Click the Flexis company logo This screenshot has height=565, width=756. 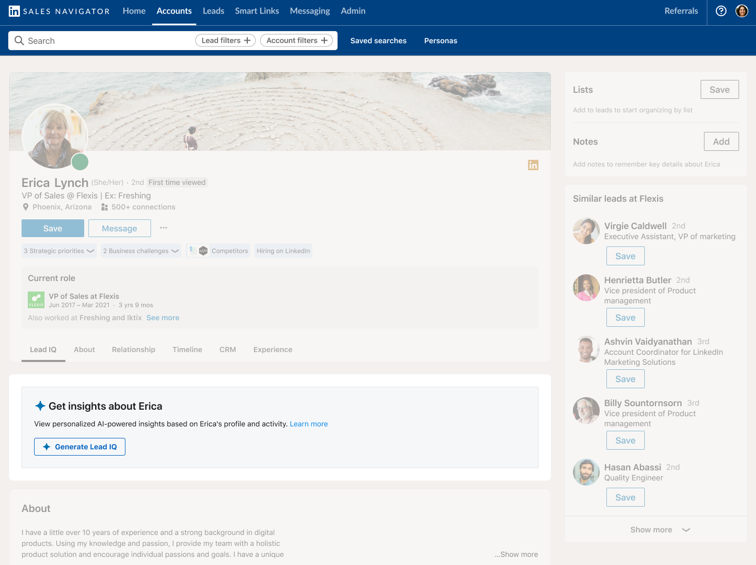tap(36, 300)
